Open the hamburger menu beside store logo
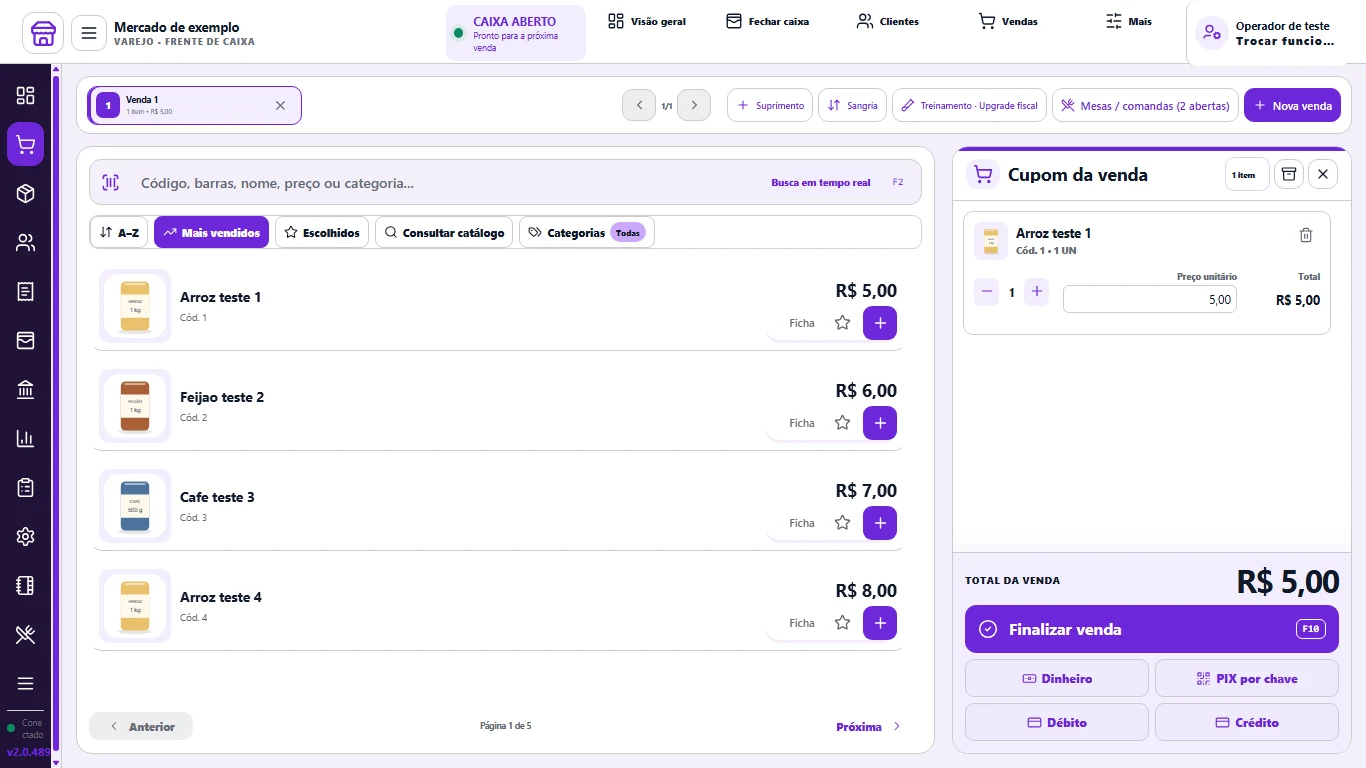The image size is (1366, 768). 89,33
